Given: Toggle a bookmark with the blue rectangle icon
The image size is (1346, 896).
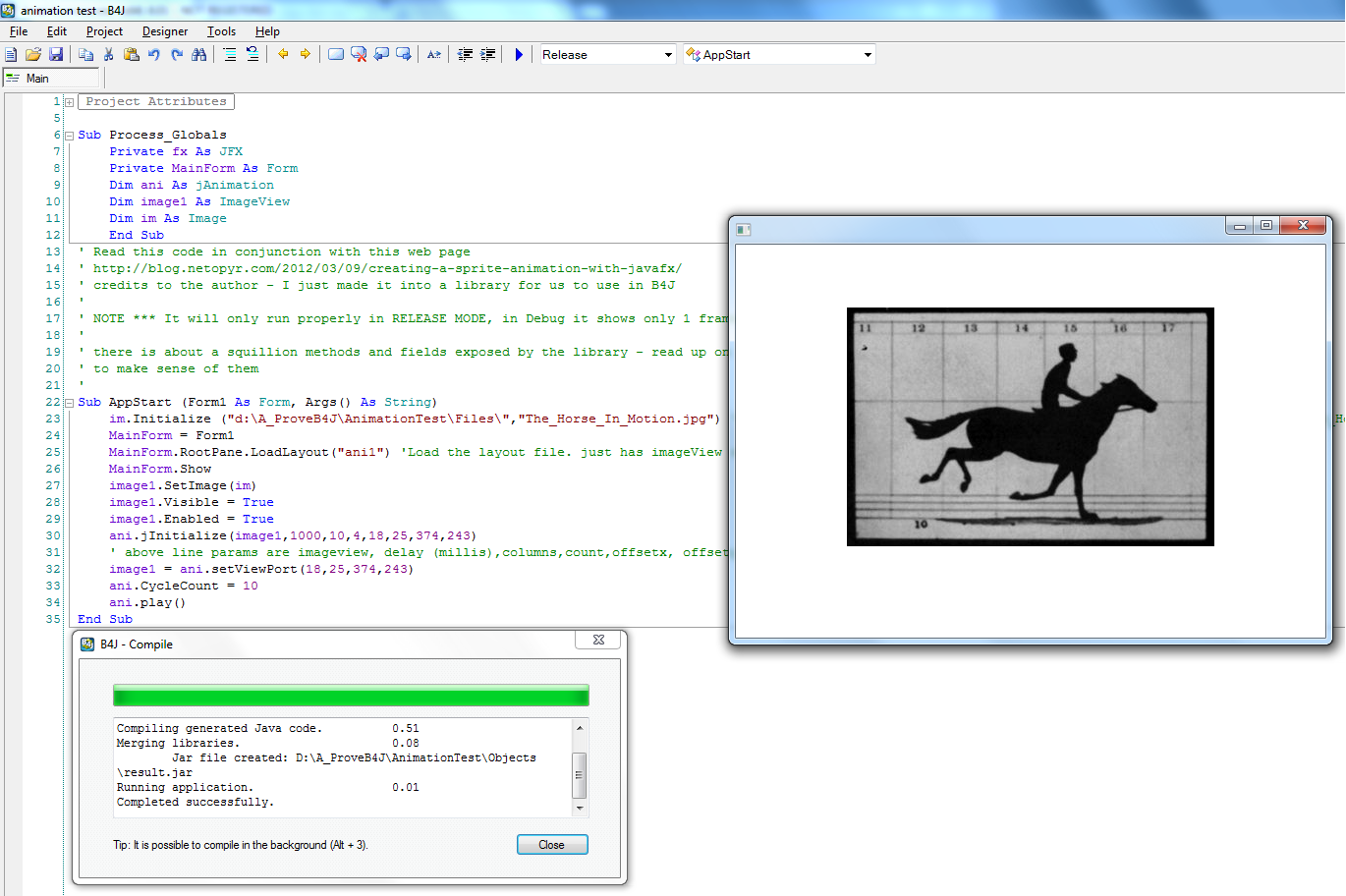Looking at the screenshot, I should [336, 55].
